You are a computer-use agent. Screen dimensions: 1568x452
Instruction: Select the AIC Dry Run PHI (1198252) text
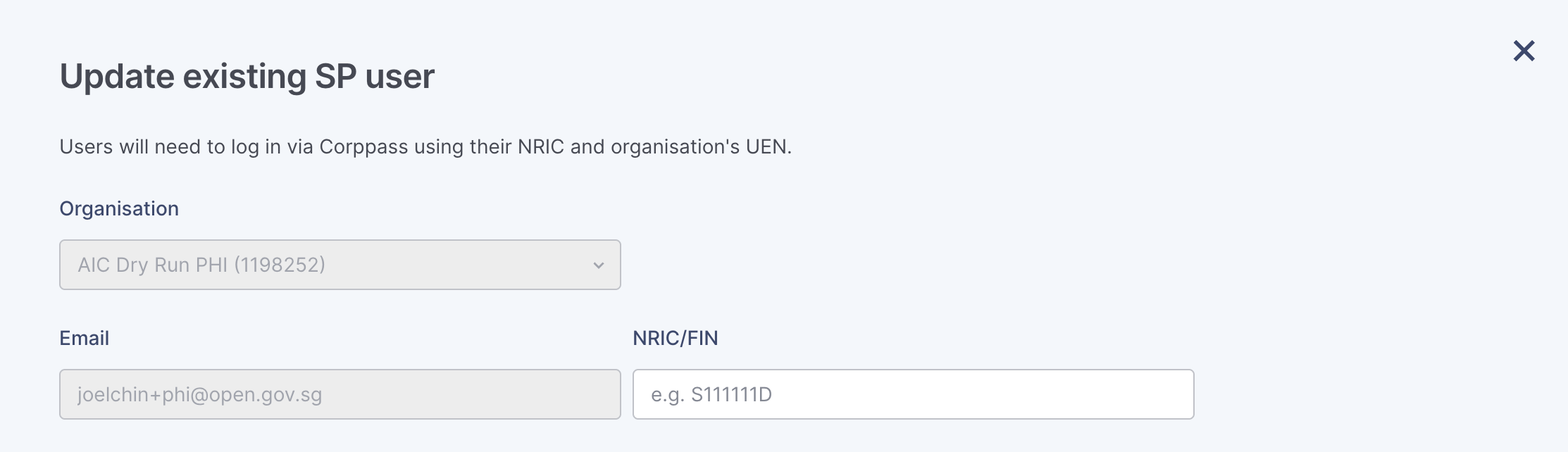(201, 265)
